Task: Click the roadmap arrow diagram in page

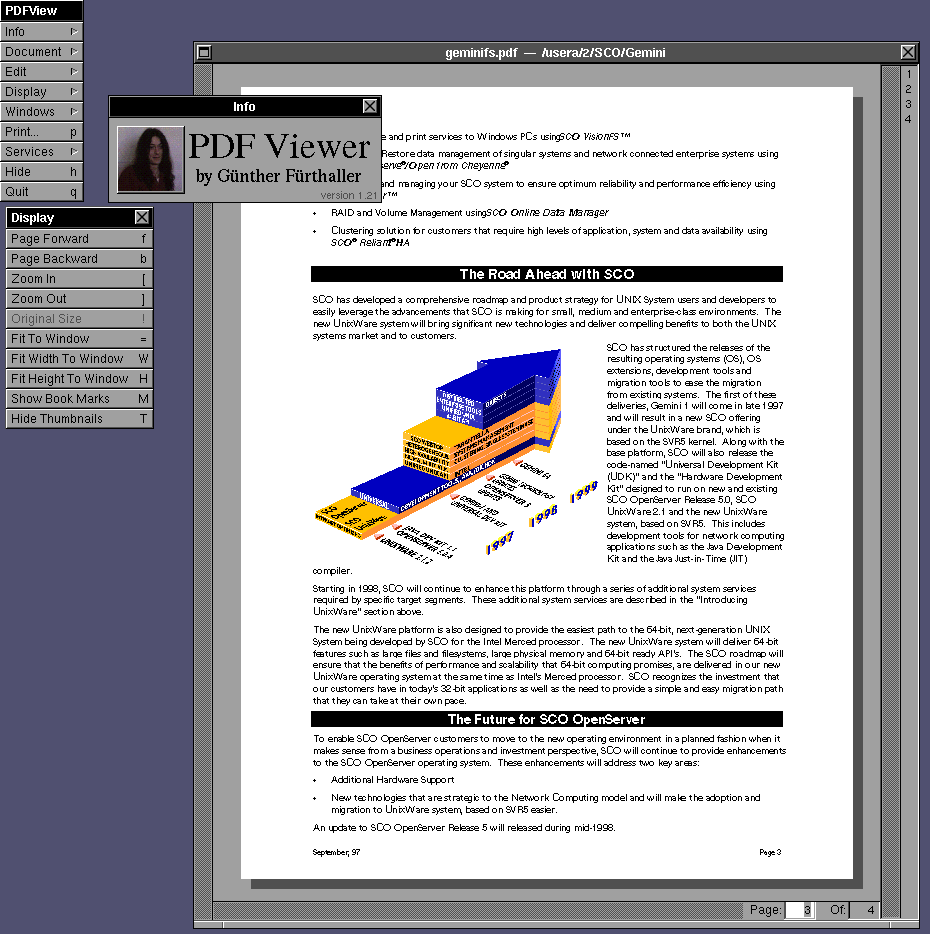Action: (x=456, y=456)
